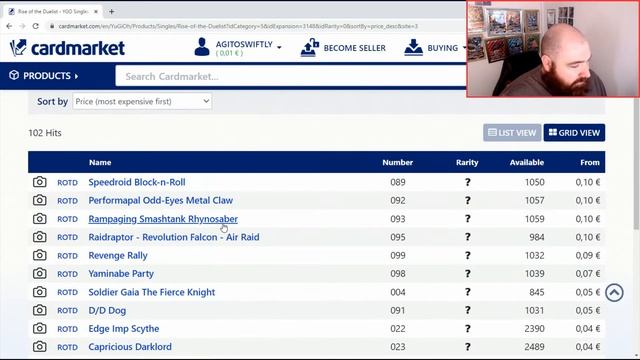Sort by Number column header
This screenshot has width=640, height=360.
[398, 162]
